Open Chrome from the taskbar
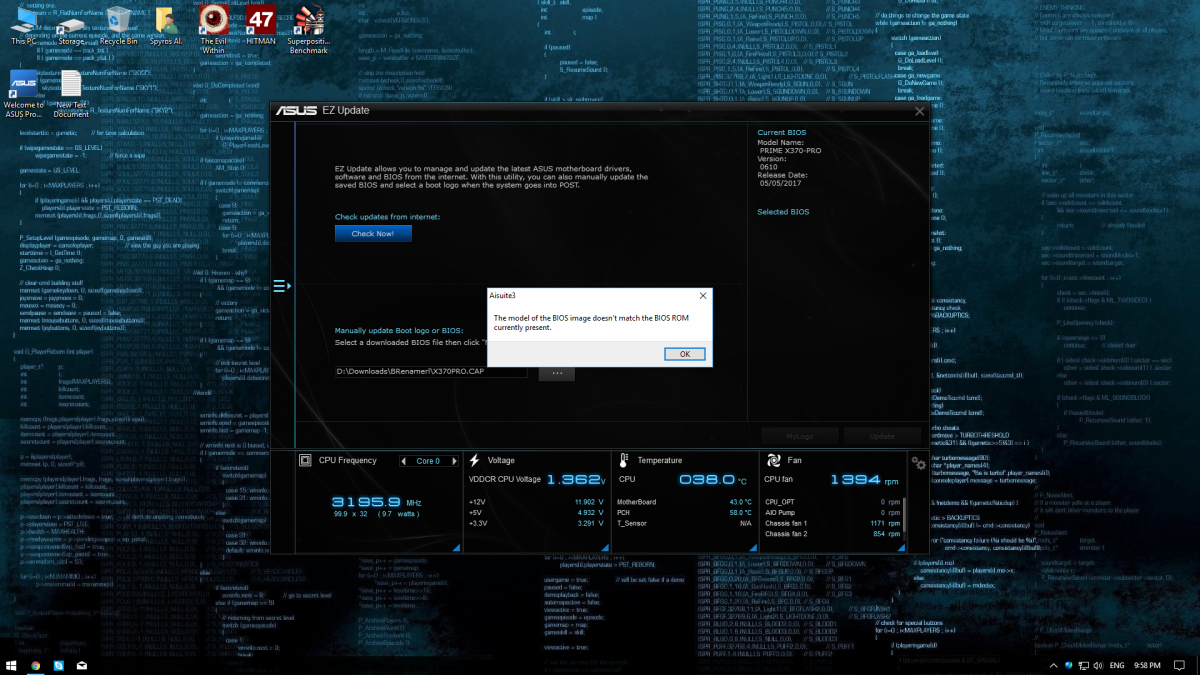Image resolution: width=1200 pixels, height=675 pixels. pyautogui.click(x=36, y=665)
